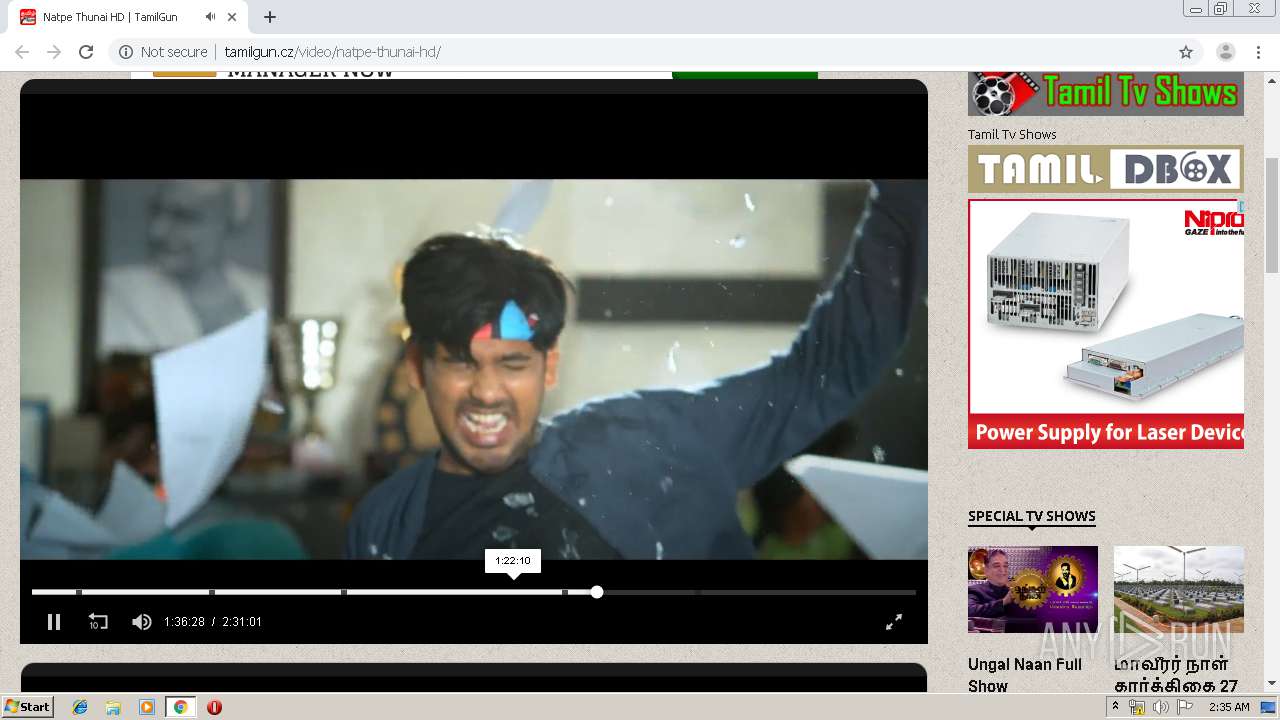Seek on the unplayed progress bar section
This screenshot has height=720, width=1280.
point(758,592)
